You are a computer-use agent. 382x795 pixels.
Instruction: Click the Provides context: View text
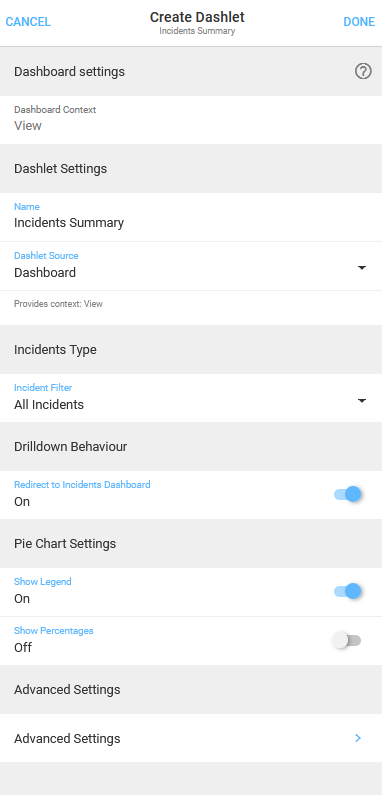click(58, 304)
